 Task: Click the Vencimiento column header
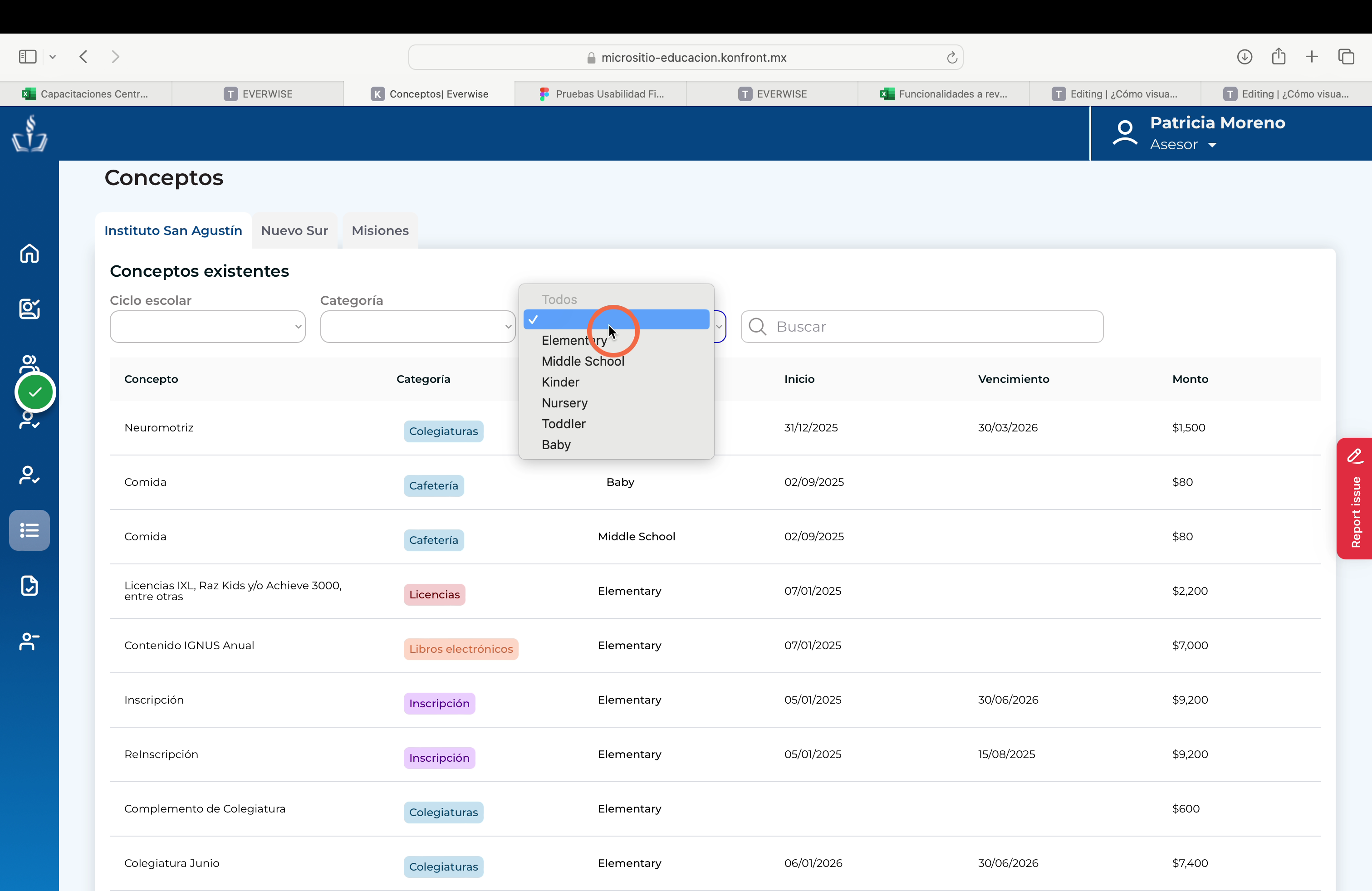pyautogui.click(x=1014, y=379)
